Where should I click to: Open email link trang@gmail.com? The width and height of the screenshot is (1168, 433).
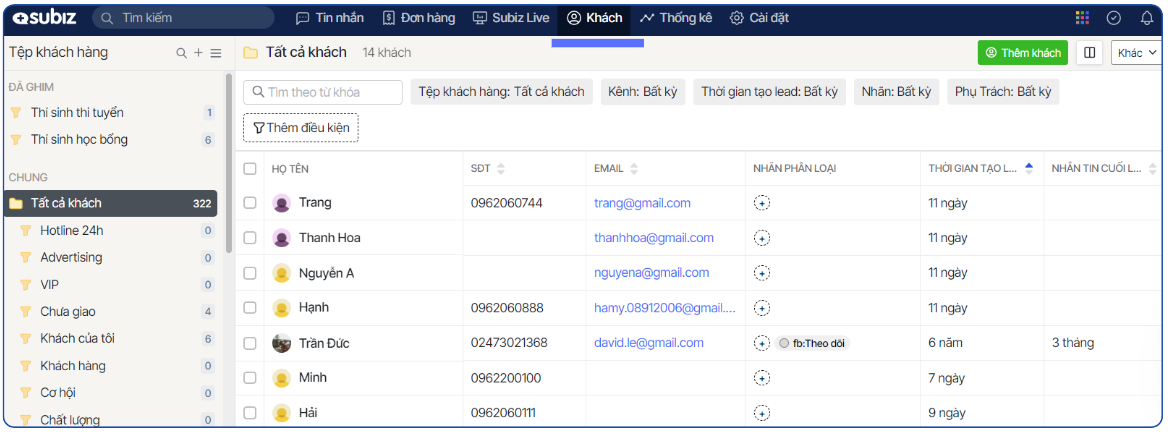click(x=642, y=203)
